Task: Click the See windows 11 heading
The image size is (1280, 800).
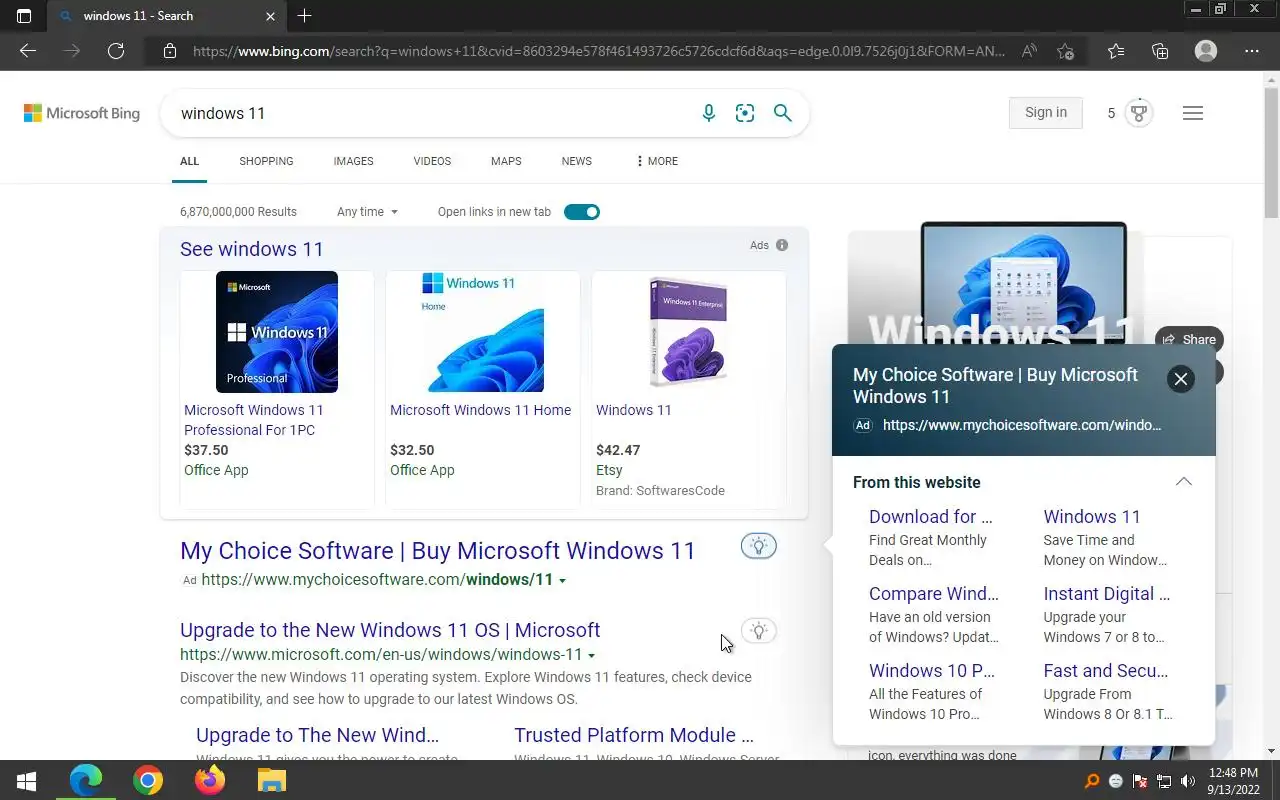Action: tap(252, 249)
